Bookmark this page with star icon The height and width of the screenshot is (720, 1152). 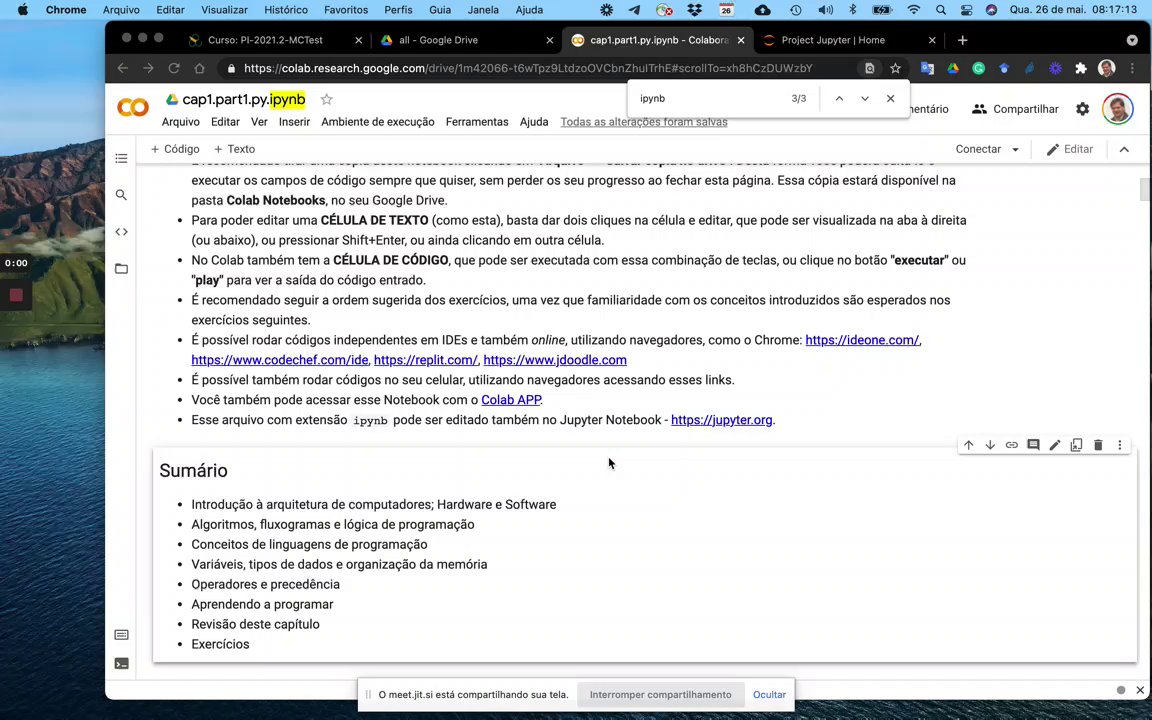(895, 68)
